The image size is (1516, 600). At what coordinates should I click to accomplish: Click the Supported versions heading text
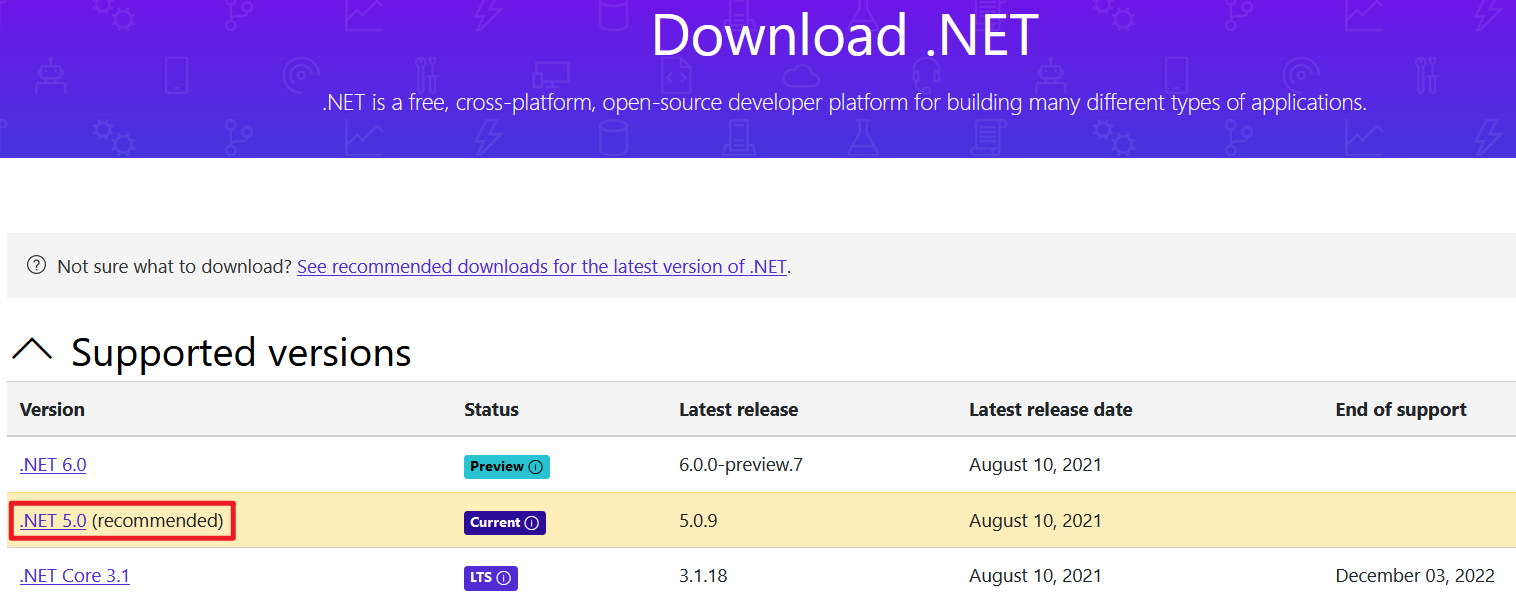[x=241, y=353]
